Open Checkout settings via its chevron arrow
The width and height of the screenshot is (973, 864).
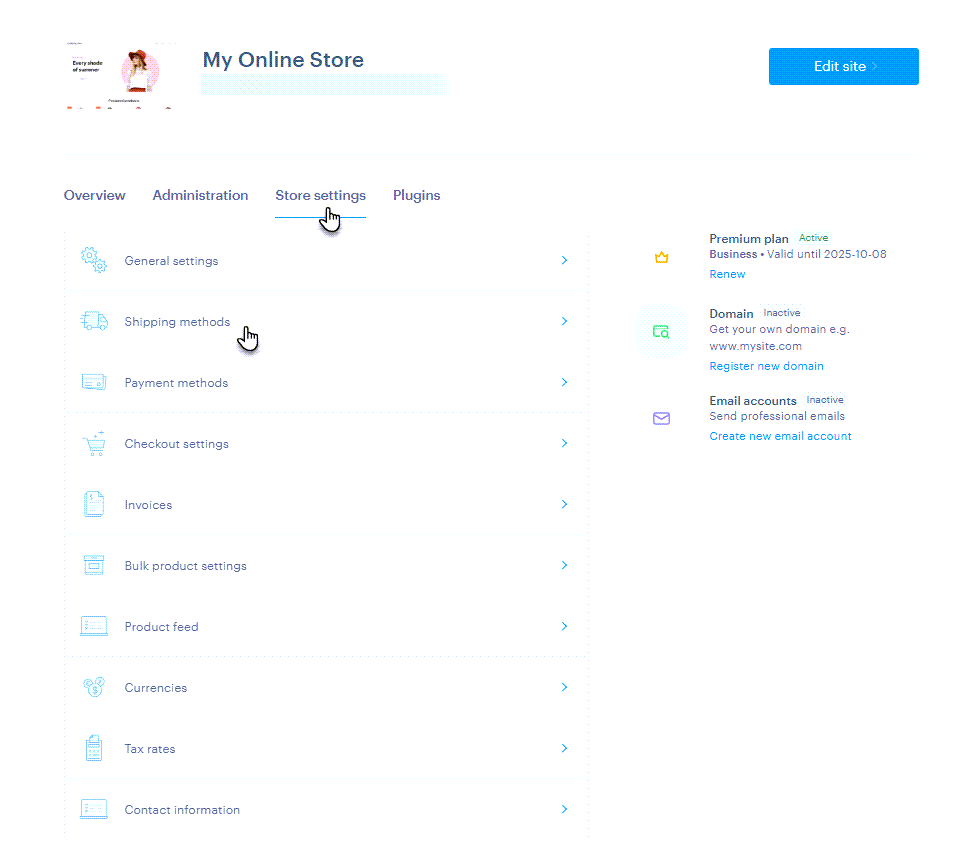[x=564, y=443]
